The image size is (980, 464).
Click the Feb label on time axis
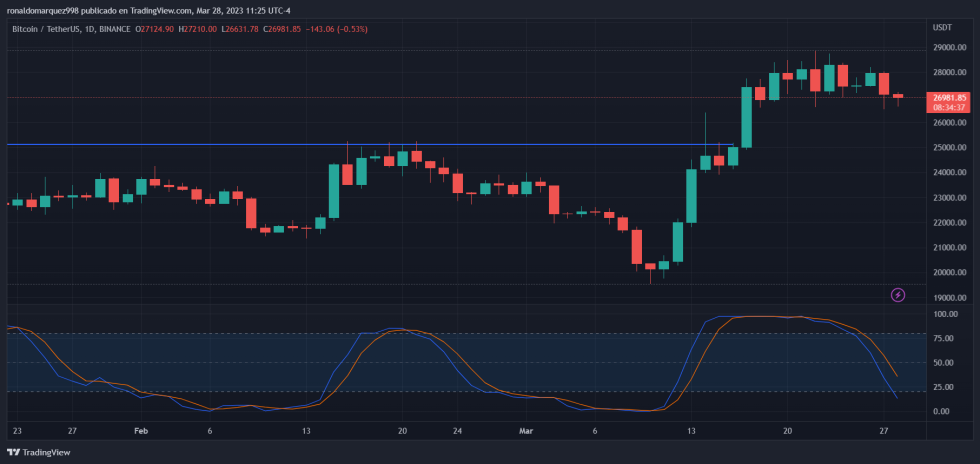(x=141, y=431)
